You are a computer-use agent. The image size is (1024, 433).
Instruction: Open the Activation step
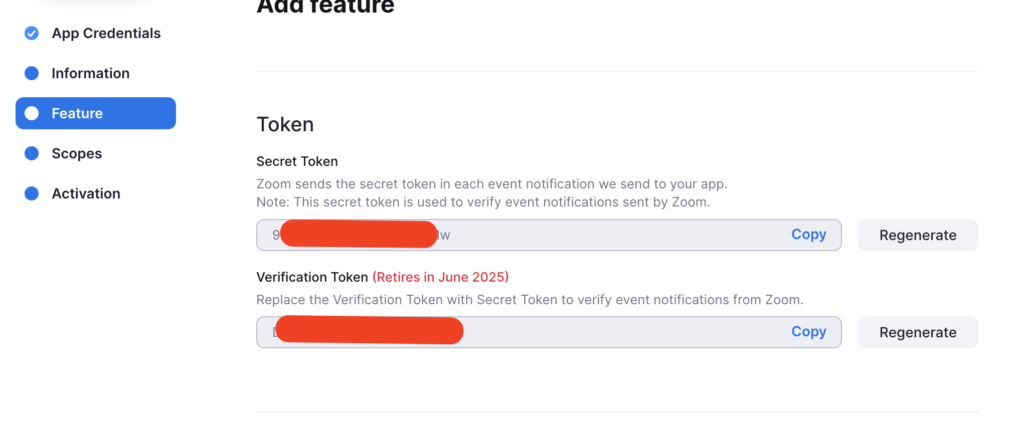click(86, 193)
